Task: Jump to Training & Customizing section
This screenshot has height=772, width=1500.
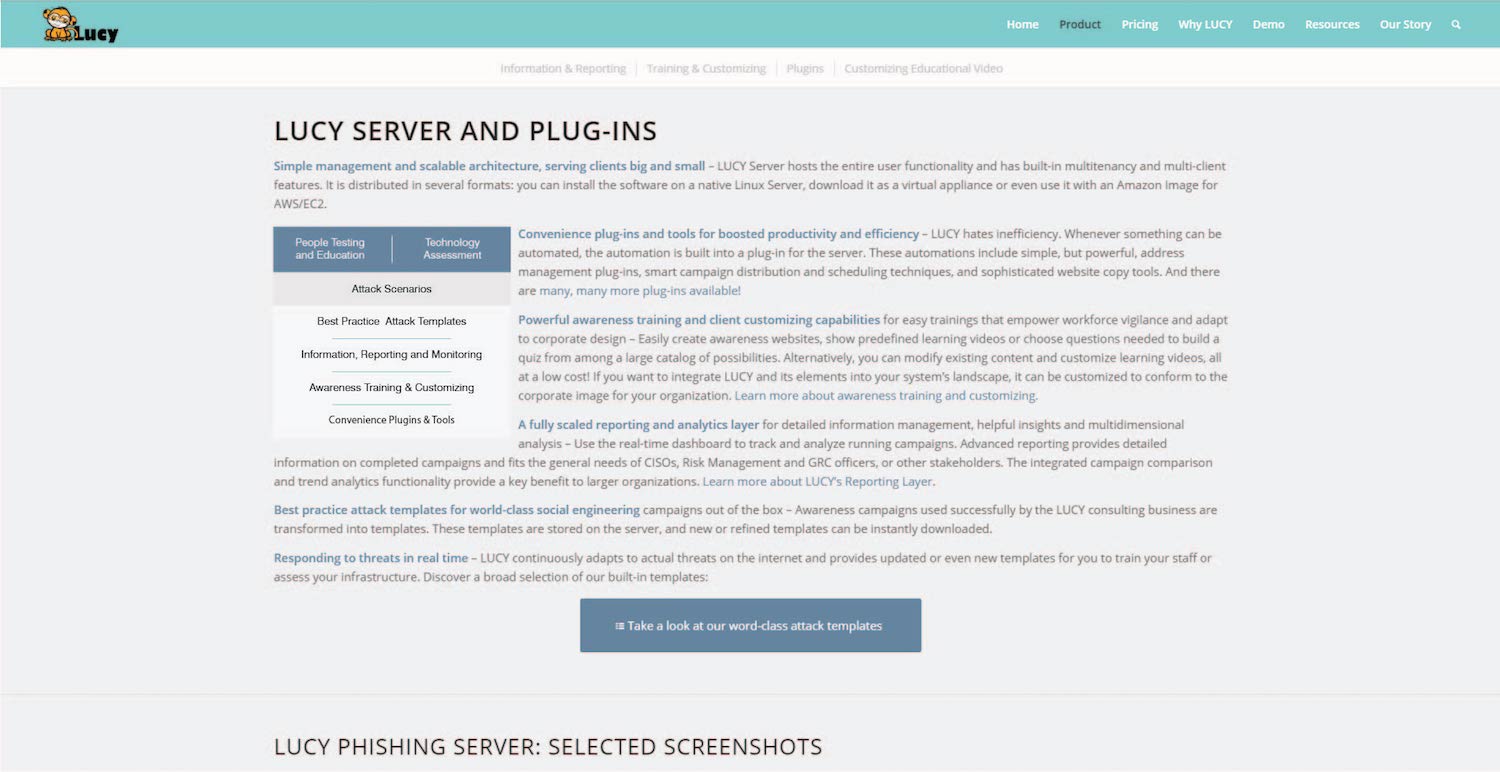Action: 706,69
